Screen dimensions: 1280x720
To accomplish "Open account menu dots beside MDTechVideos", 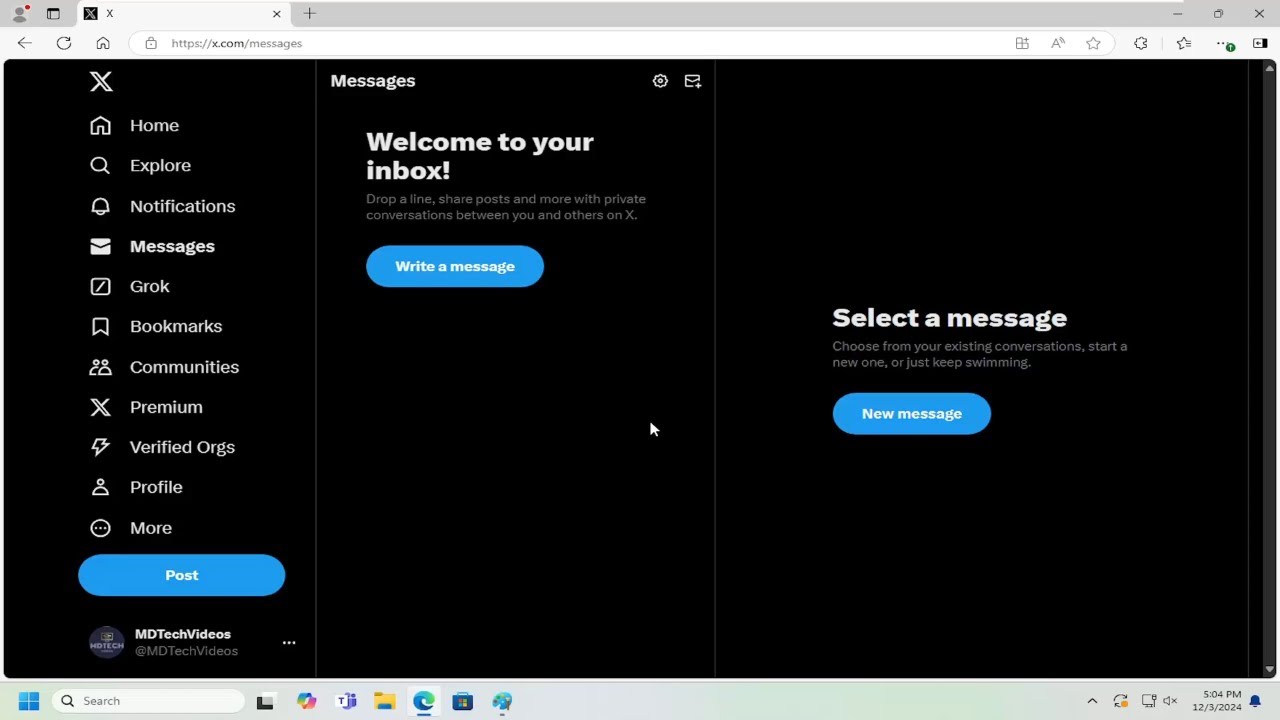I will (x=289, y=643).
